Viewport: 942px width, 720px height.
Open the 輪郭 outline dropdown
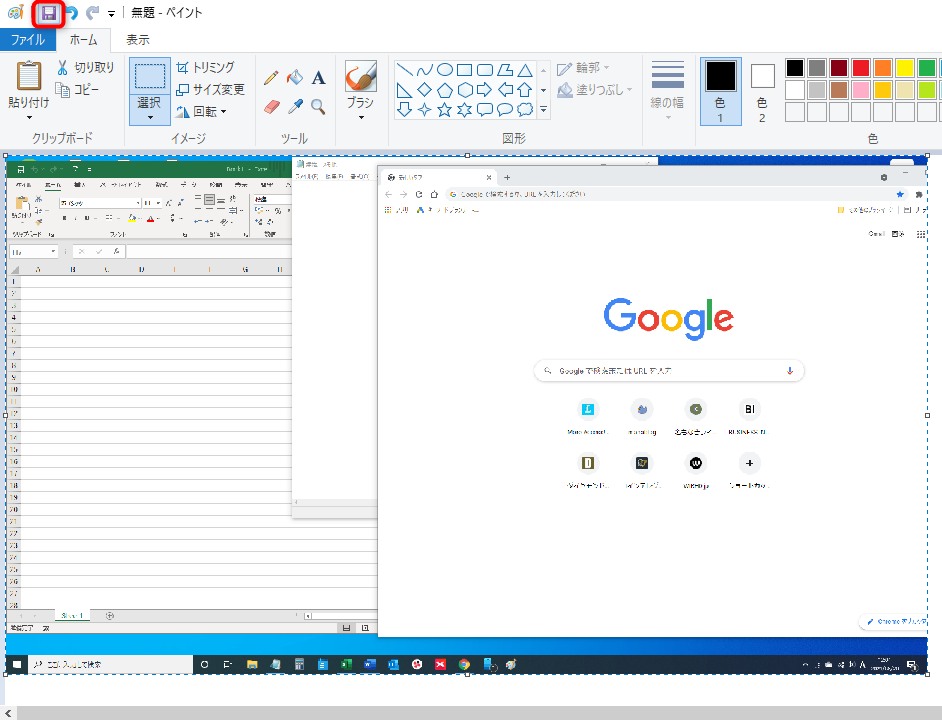pos(583,68)
